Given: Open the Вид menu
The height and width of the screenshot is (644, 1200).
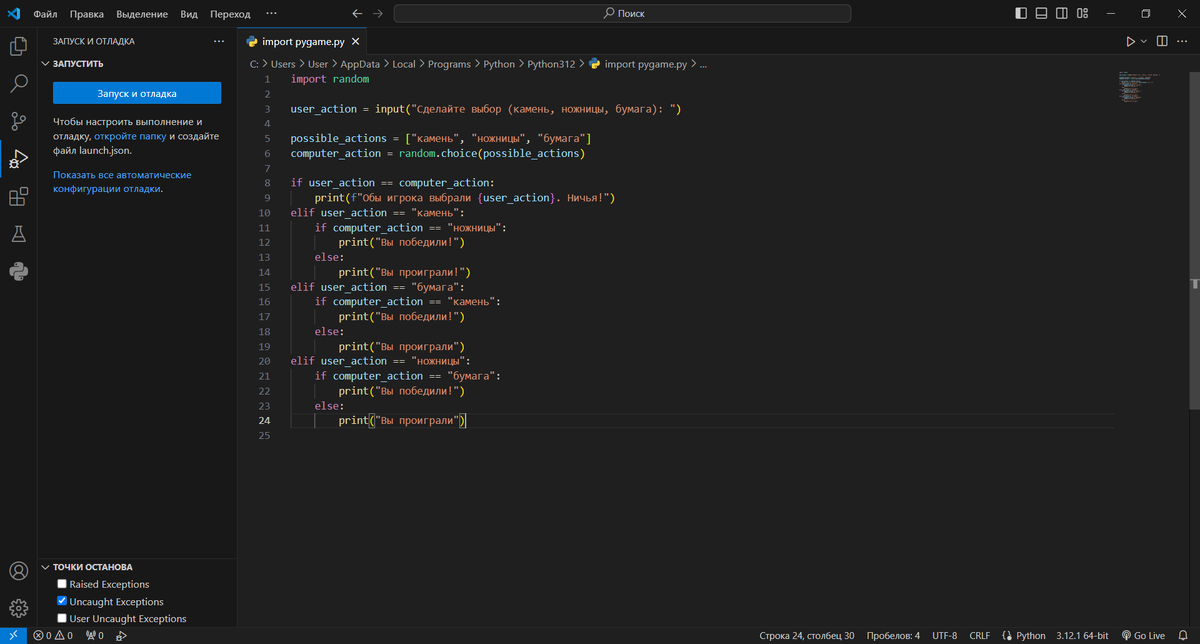Looking at the screenshot, I should 189,14.
